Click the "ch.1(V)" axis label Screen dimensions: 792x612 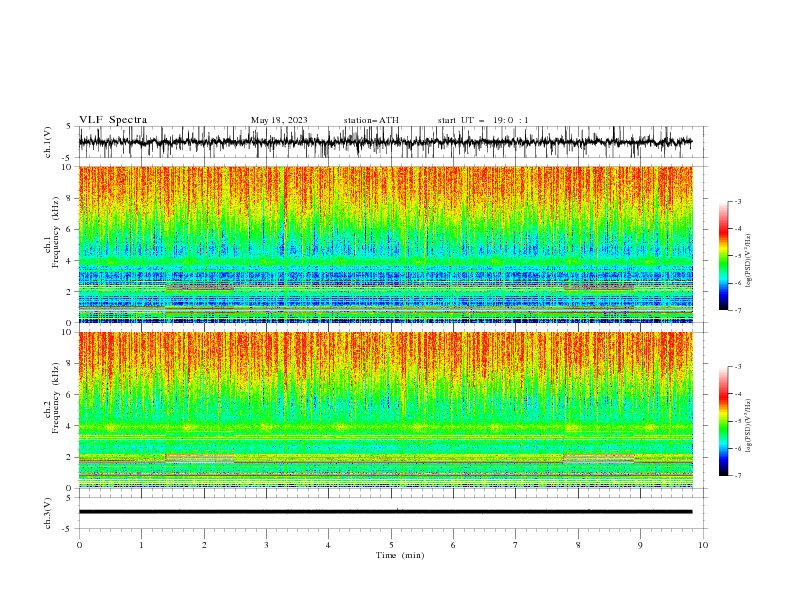tap(48, 142)
